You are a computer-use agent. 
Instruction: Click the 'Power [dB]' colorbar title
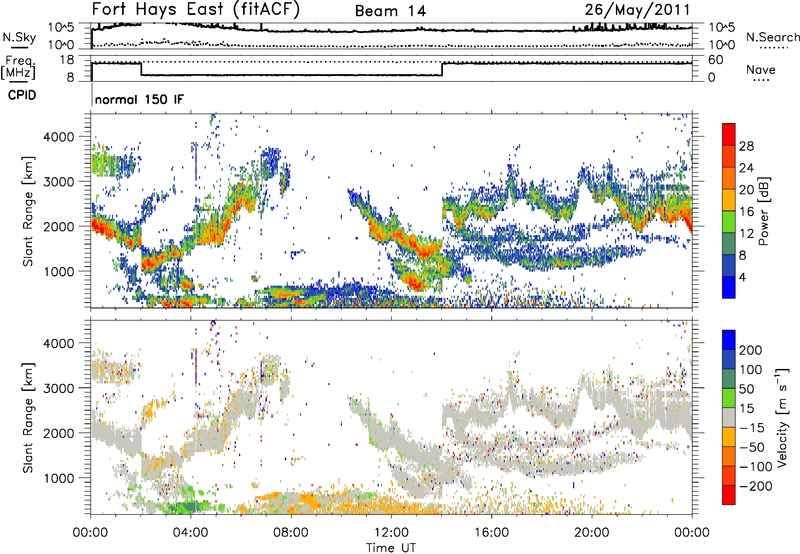pyautogui.click(x=763, y=211)
